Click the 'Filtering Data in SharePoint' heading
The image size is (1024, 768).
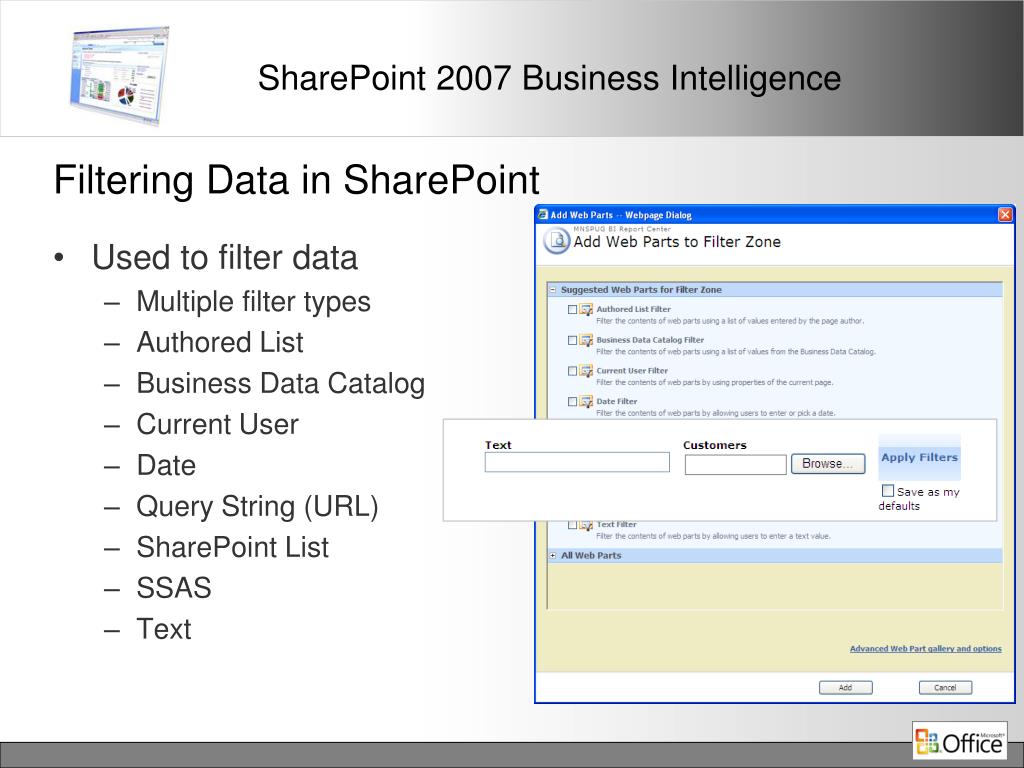tap(296, 180)
